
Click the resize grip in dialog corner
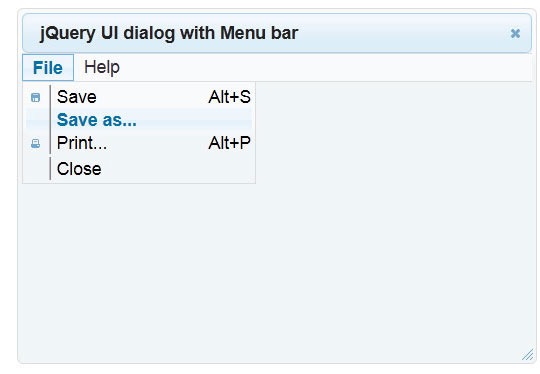(x=527, y=355)
